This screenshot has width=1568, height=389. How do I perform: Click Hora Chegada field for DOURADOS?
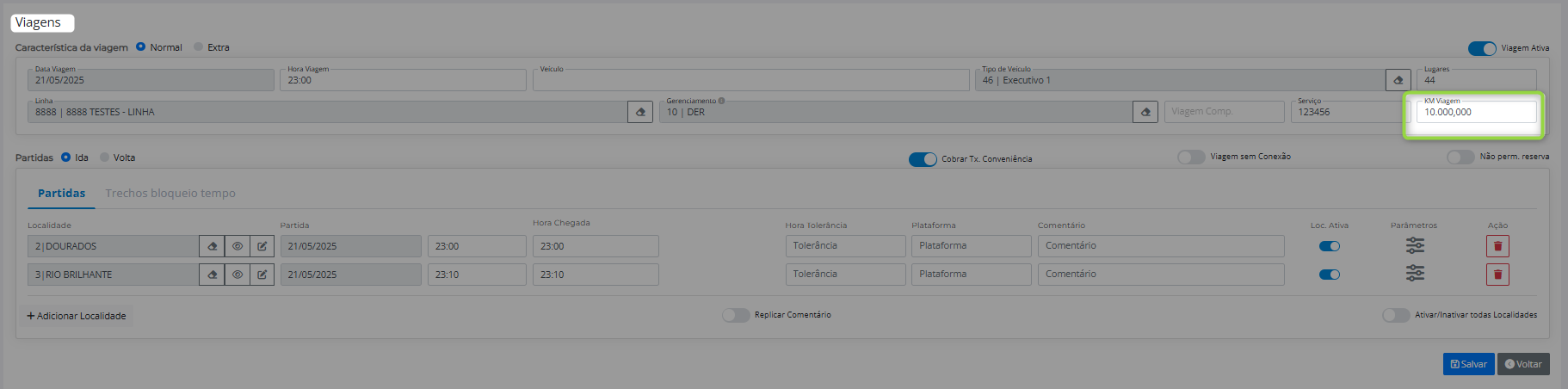[596, 246]
